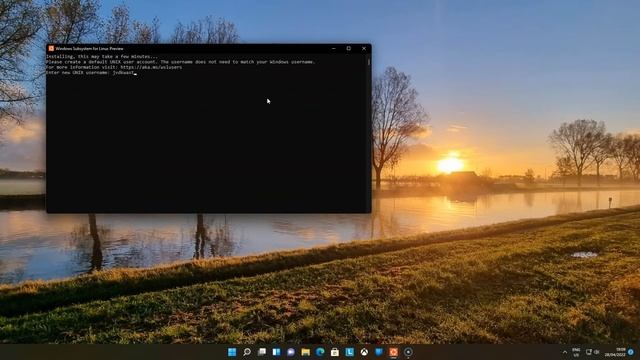Open the Xbox app in taskbar
The width and height of the screenshot is (640, 360).
click(x=364, y=352)
